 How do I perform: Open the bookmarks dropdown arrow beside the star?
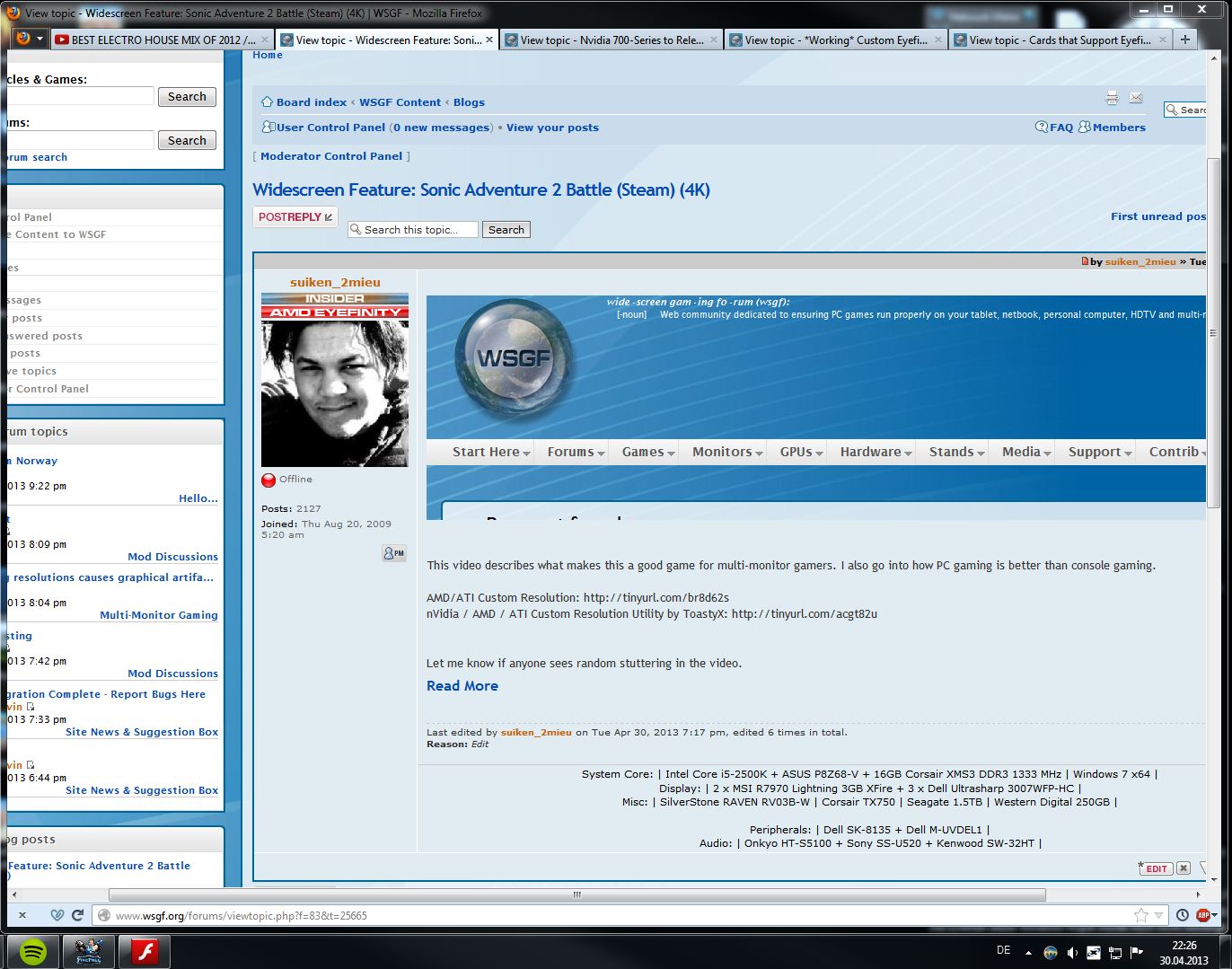pyautogui.click(x=1159, y=915)
